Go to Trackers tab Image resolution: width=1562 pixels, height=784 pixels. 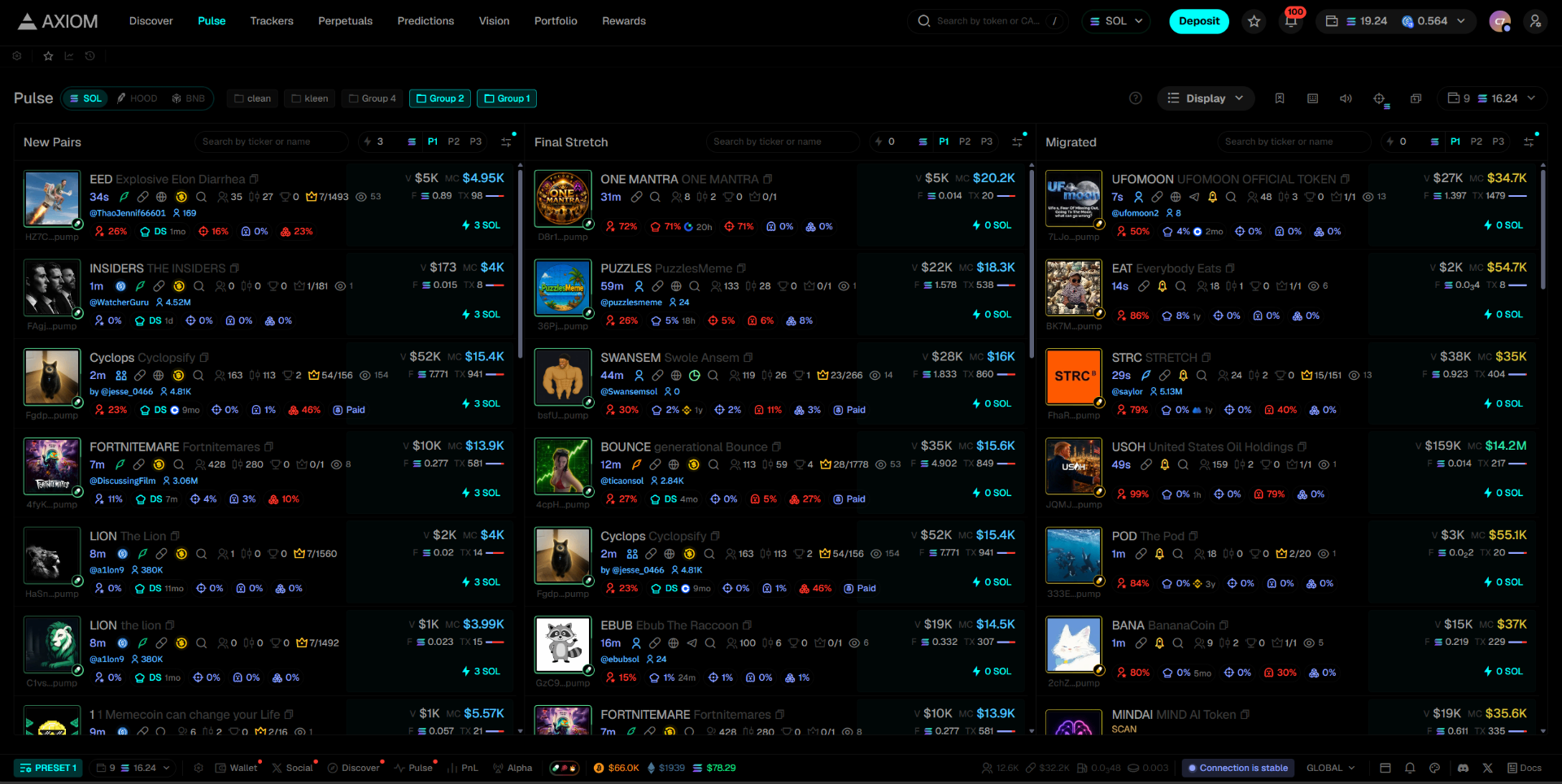(x=272, y=21)
